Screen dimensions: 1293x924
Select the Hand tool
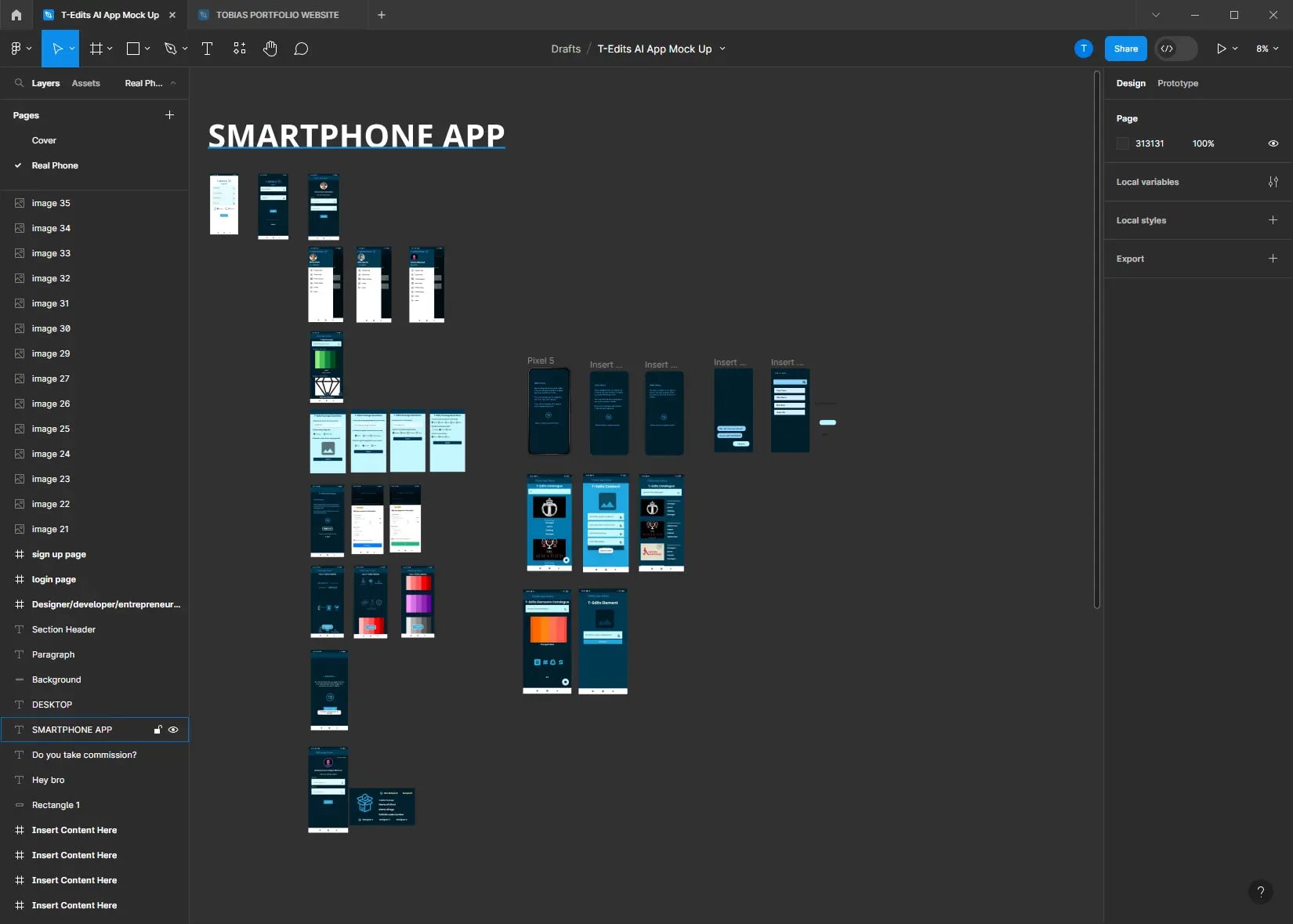tap(270, 49)
